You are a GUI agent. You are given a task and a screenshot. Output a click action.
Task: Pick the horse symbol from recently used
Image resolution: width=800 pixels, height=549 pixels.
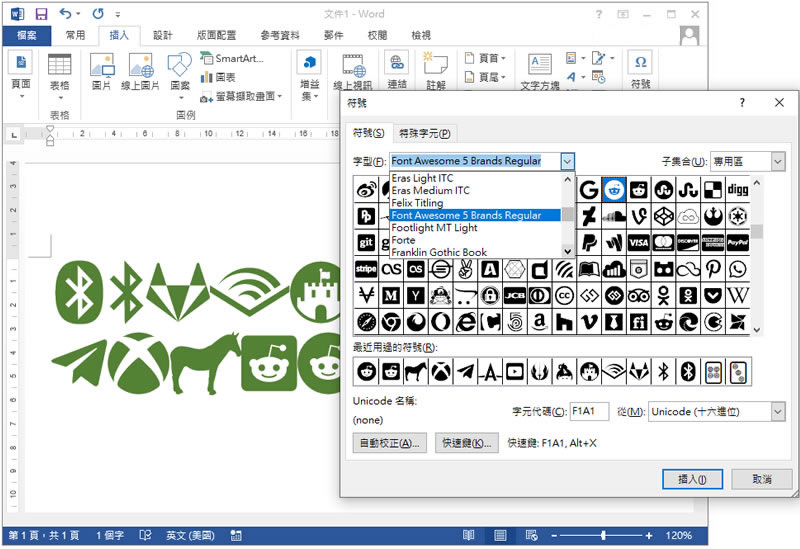pyautogui.click(x=416, y=371)
